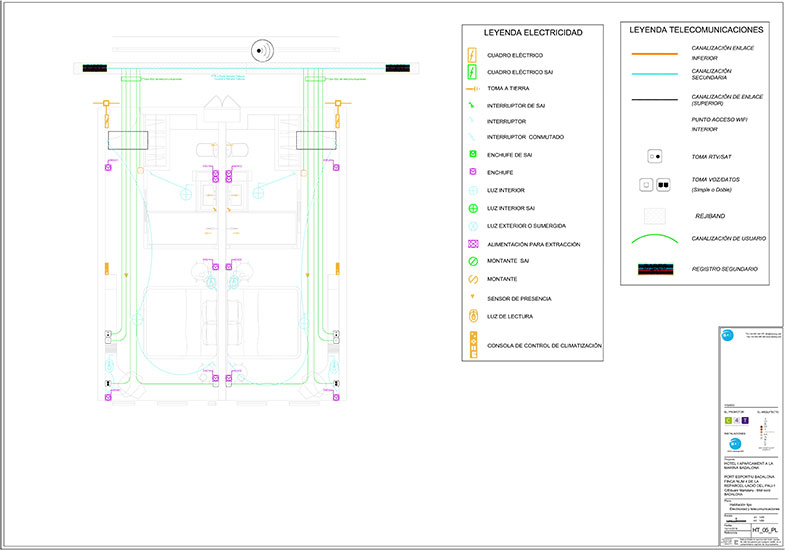Click the blue circular logo in title block
This screenshot has height=550, width=785.
[726, 336]
